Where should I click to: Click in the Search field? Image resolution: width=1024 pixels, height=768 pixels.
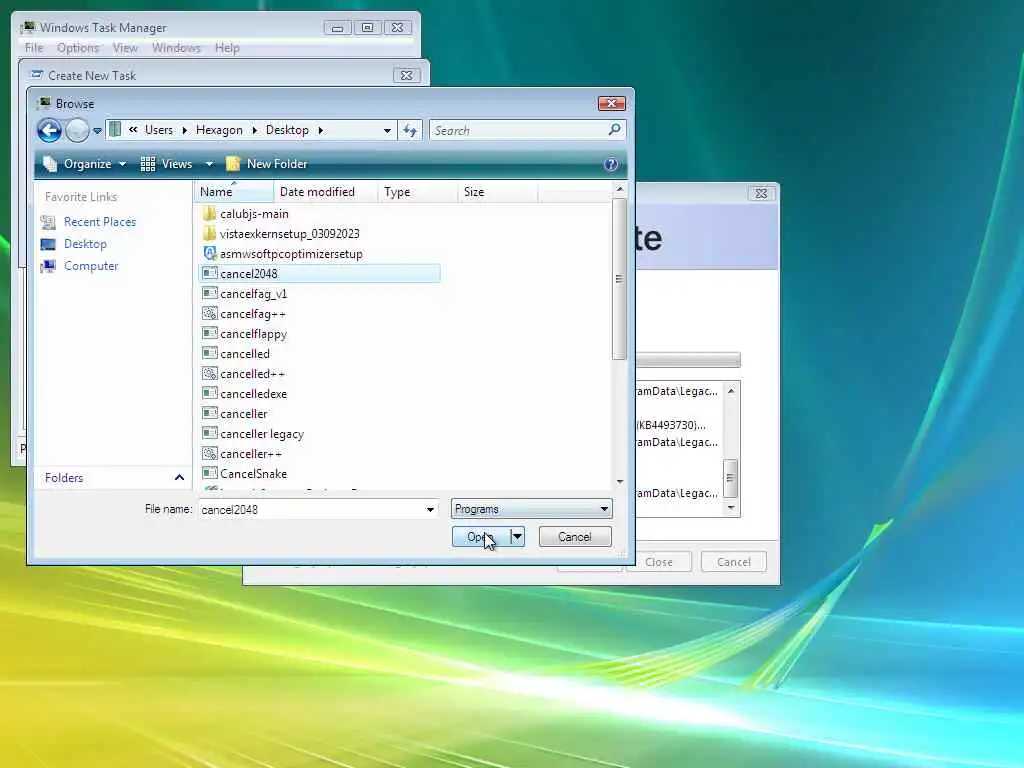pos(519,130)
